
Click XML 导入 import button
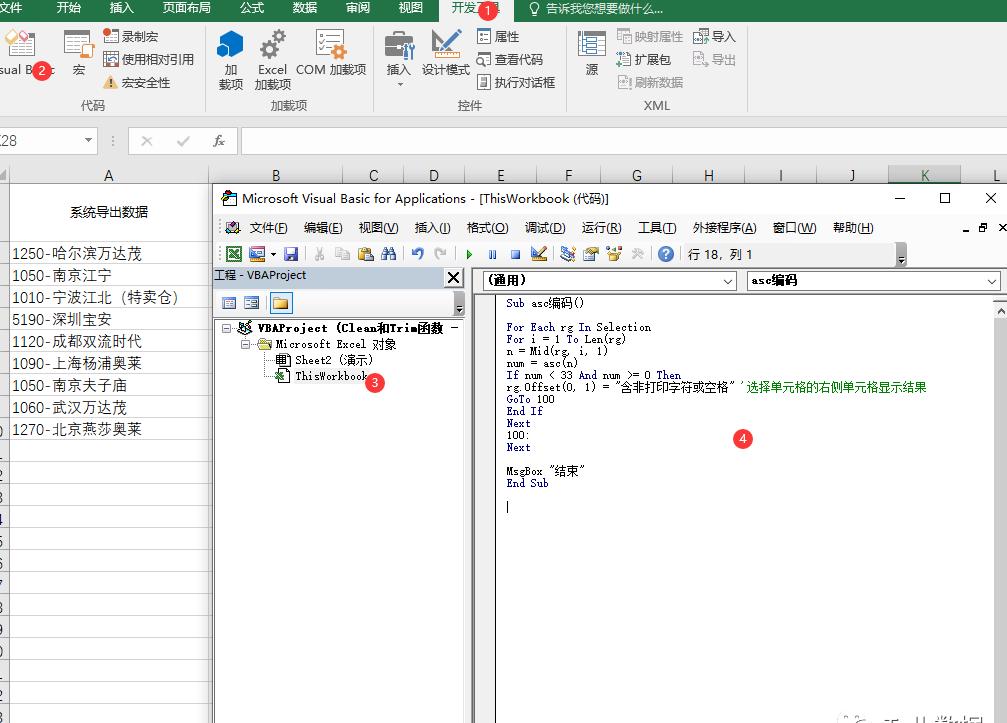pos(714,37)
